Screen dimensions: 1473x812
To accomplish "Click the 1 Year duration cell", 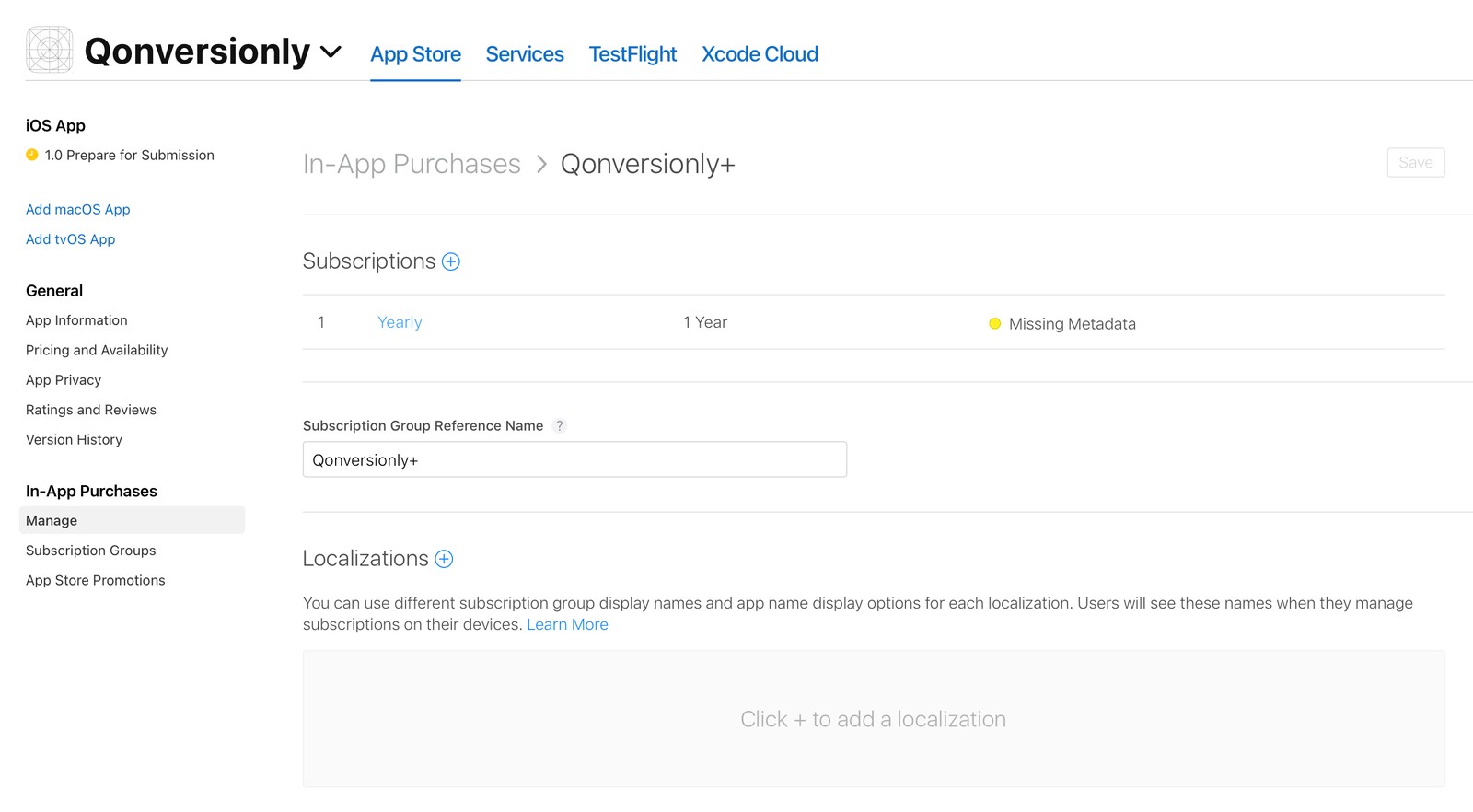I will (705, 322).
